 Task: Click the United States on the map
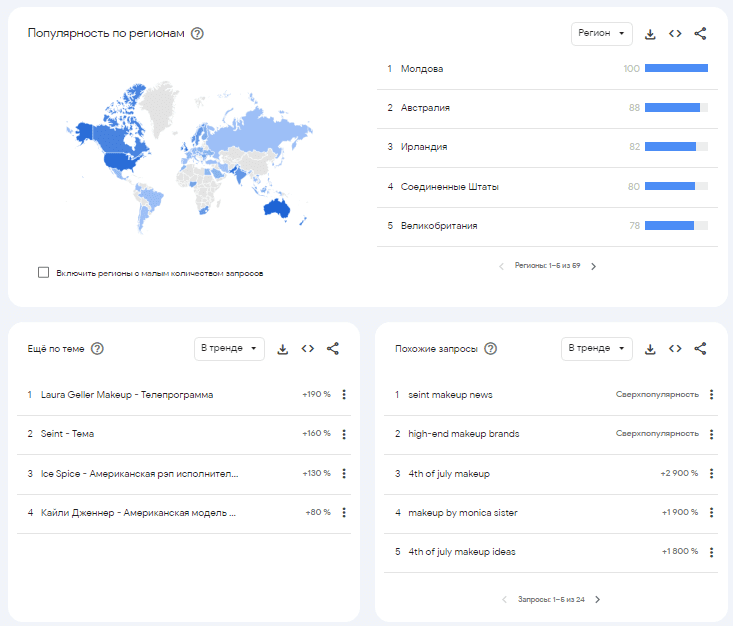tap(122, 161)
